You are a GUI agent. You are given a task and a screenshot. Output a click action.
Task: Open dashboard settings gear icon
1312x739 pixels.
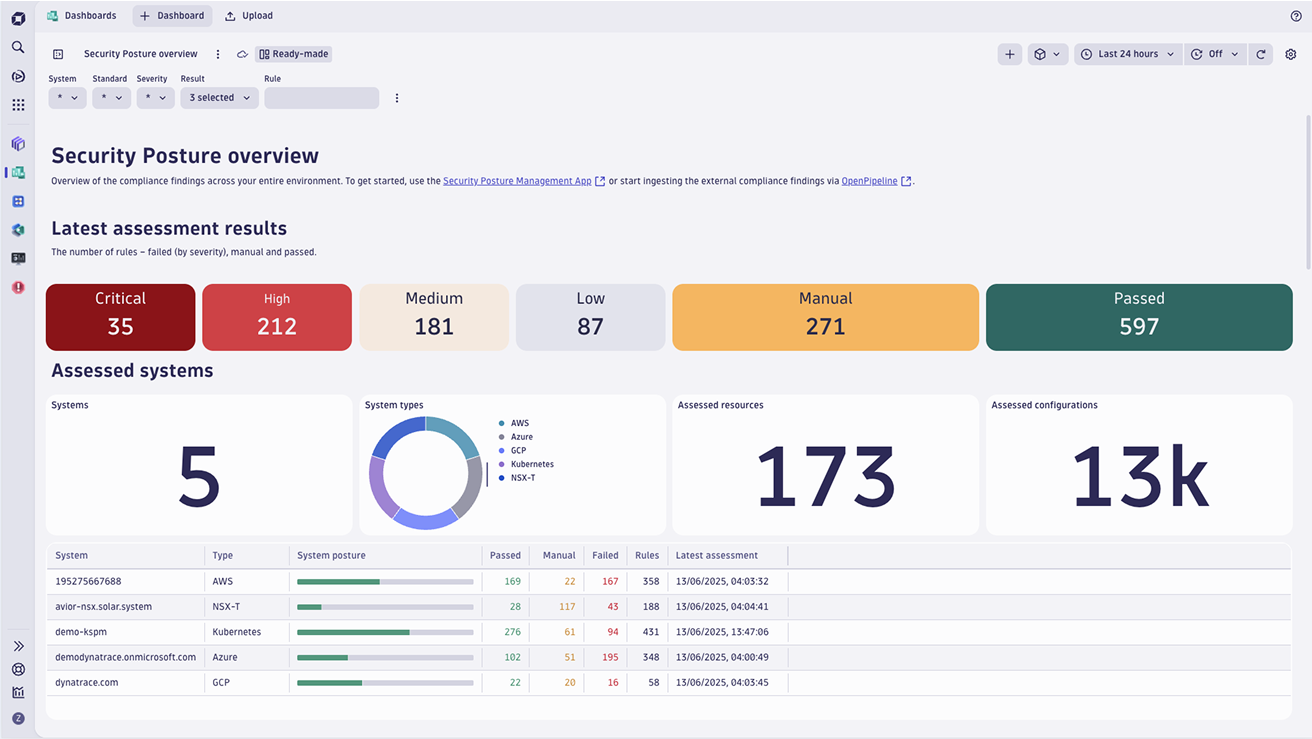(x=1291, y=54)
